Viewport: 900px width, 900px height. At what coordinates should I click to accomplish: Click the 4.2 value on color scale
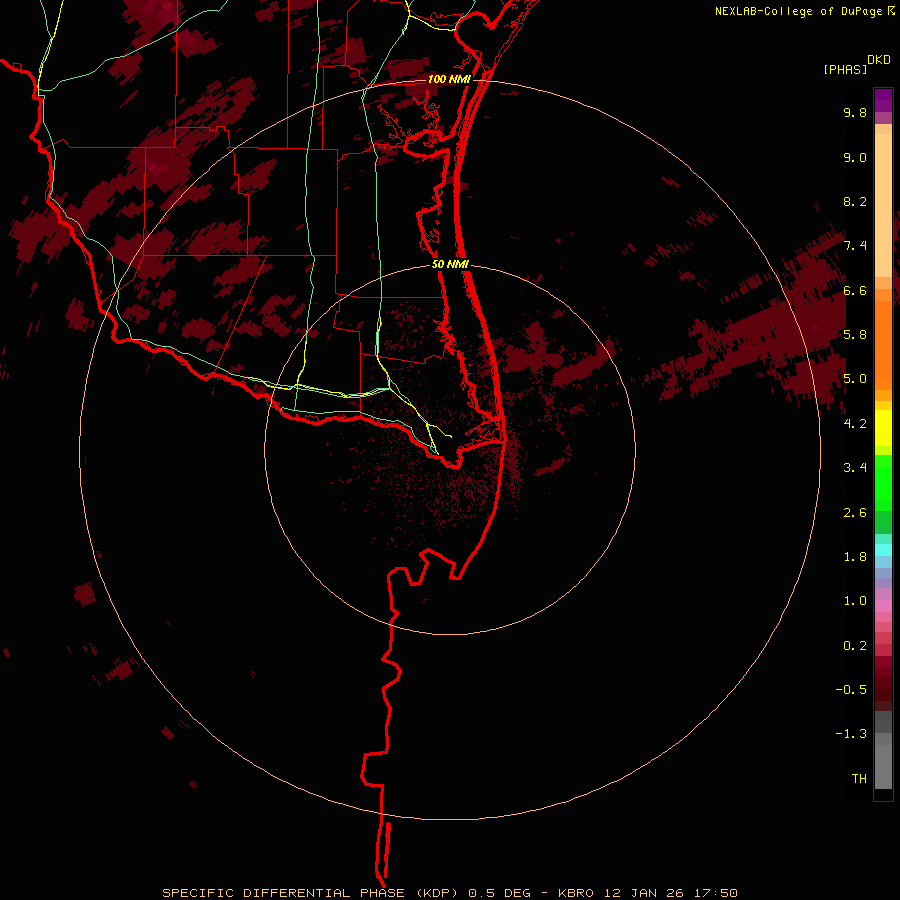coord(855,424)
